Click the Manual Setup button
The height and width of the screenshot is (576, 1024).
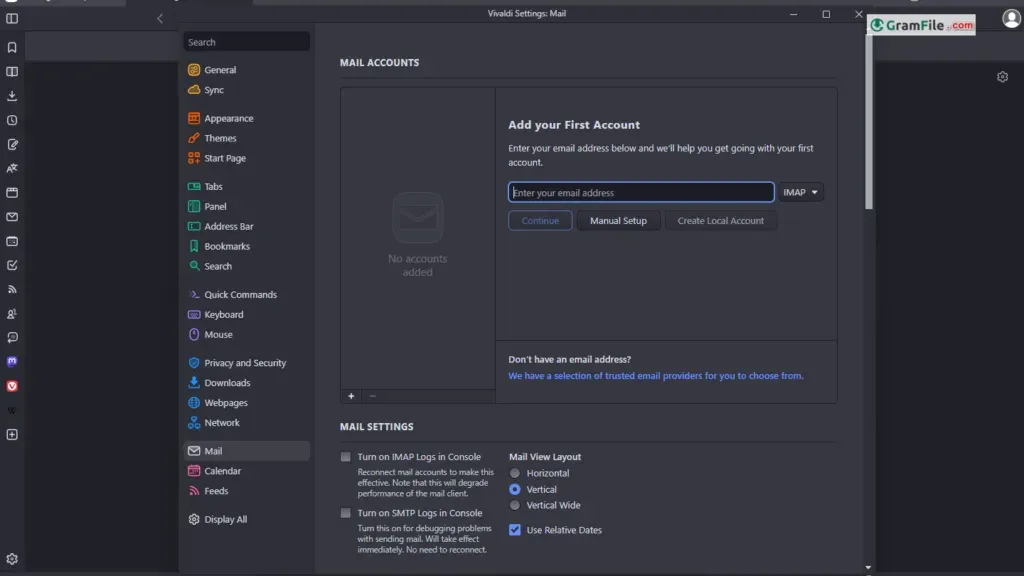[618, 221]
